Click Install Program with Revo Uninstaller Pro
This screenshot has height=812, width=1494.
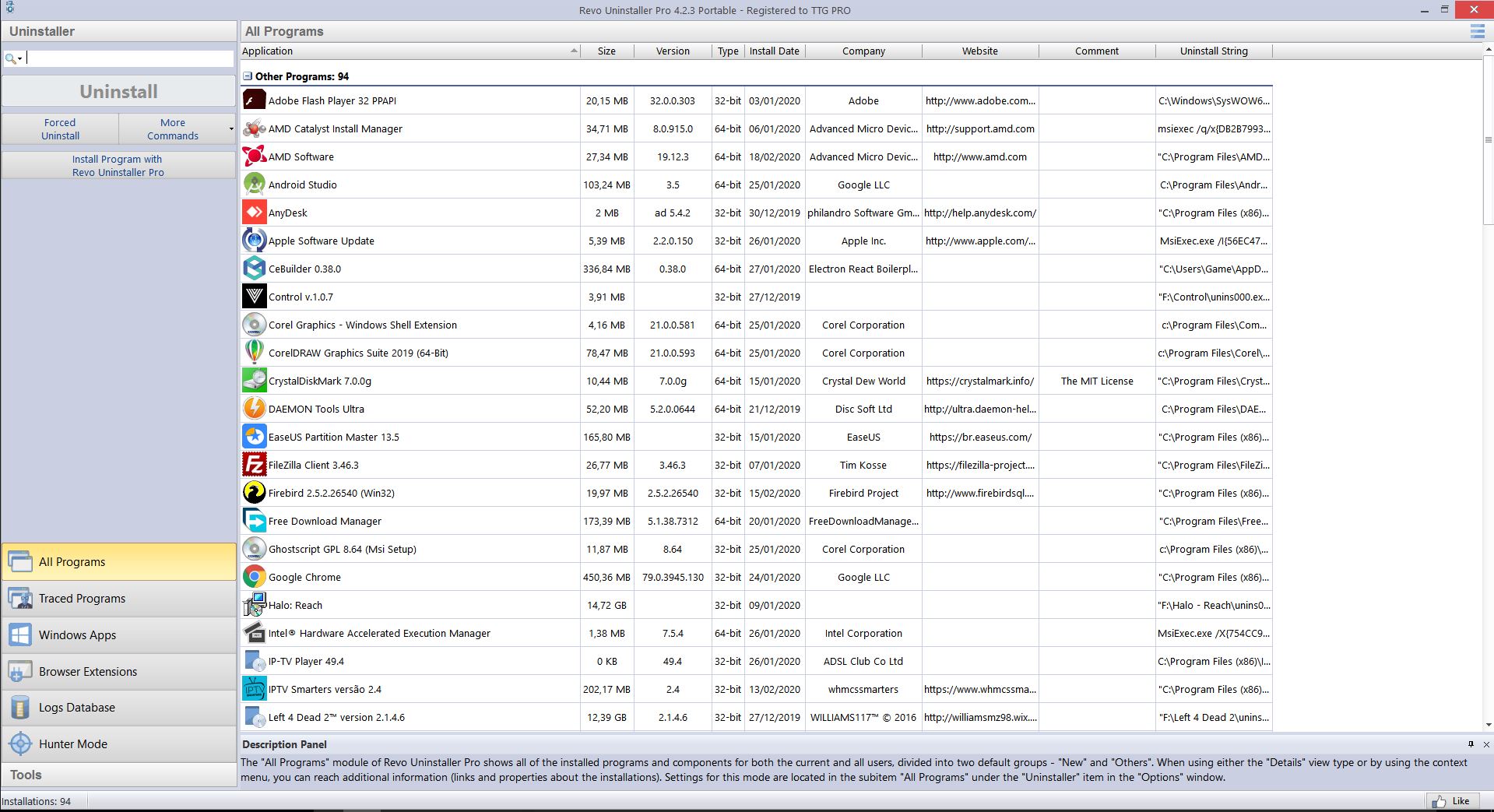119,165
